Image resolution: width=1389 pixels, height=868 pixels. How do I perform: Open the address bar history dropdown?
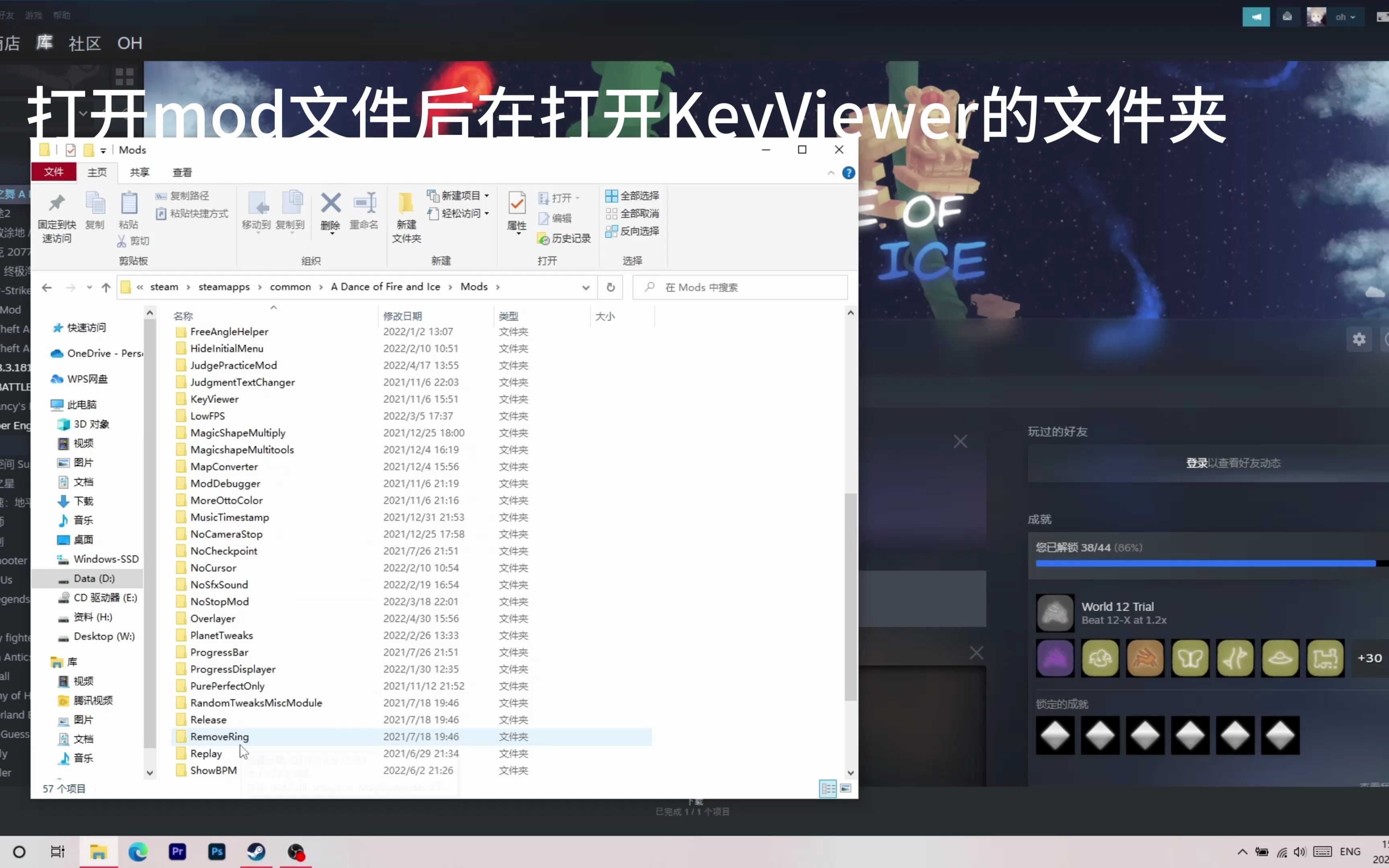point(586,287)
